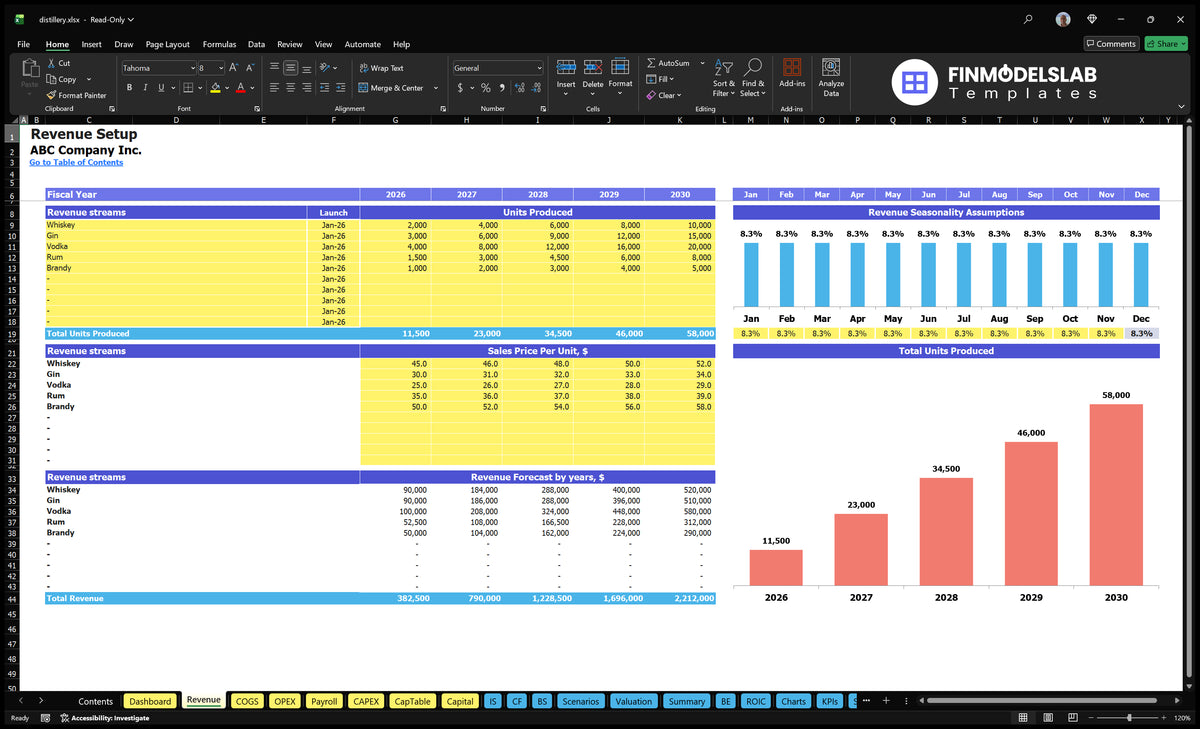Image resolution: width=1200 pixels, height=729 pixels.
Task: Click the Borders icon
Action: (188, 88)
